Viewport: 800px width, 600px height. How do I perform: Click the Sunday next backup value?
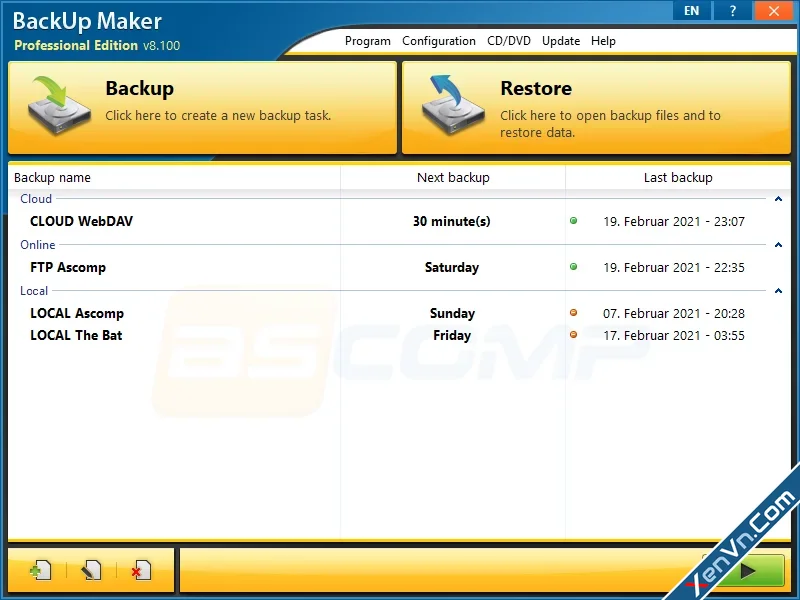pyautogui.click(x=453, y=313)
